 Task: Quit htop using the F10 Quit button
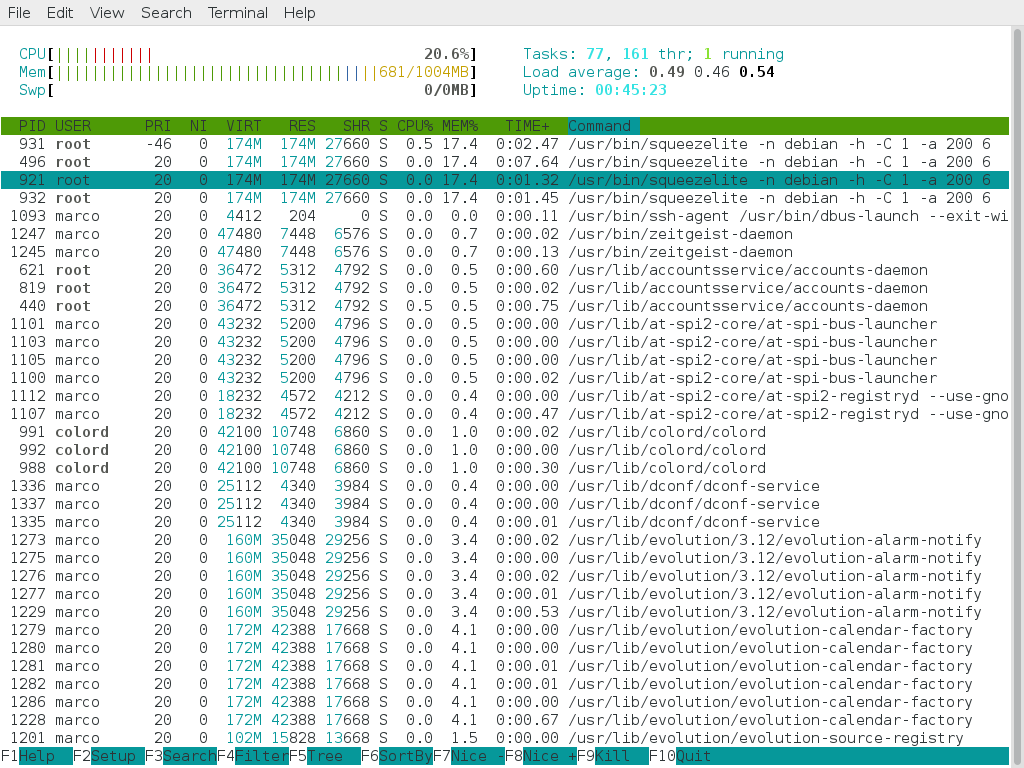click(x=680, y=756)
